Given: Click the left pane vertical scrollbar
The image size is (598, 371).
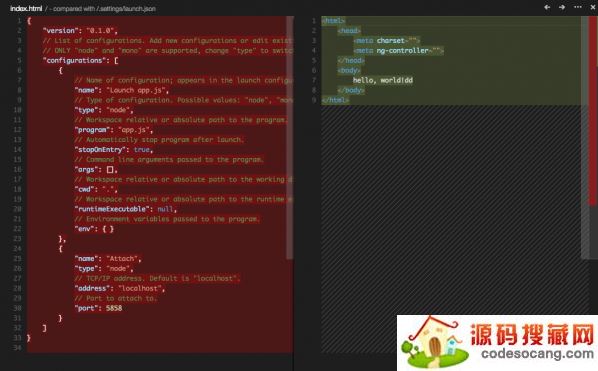Looking at the screenshot, I should coord(290,137).
